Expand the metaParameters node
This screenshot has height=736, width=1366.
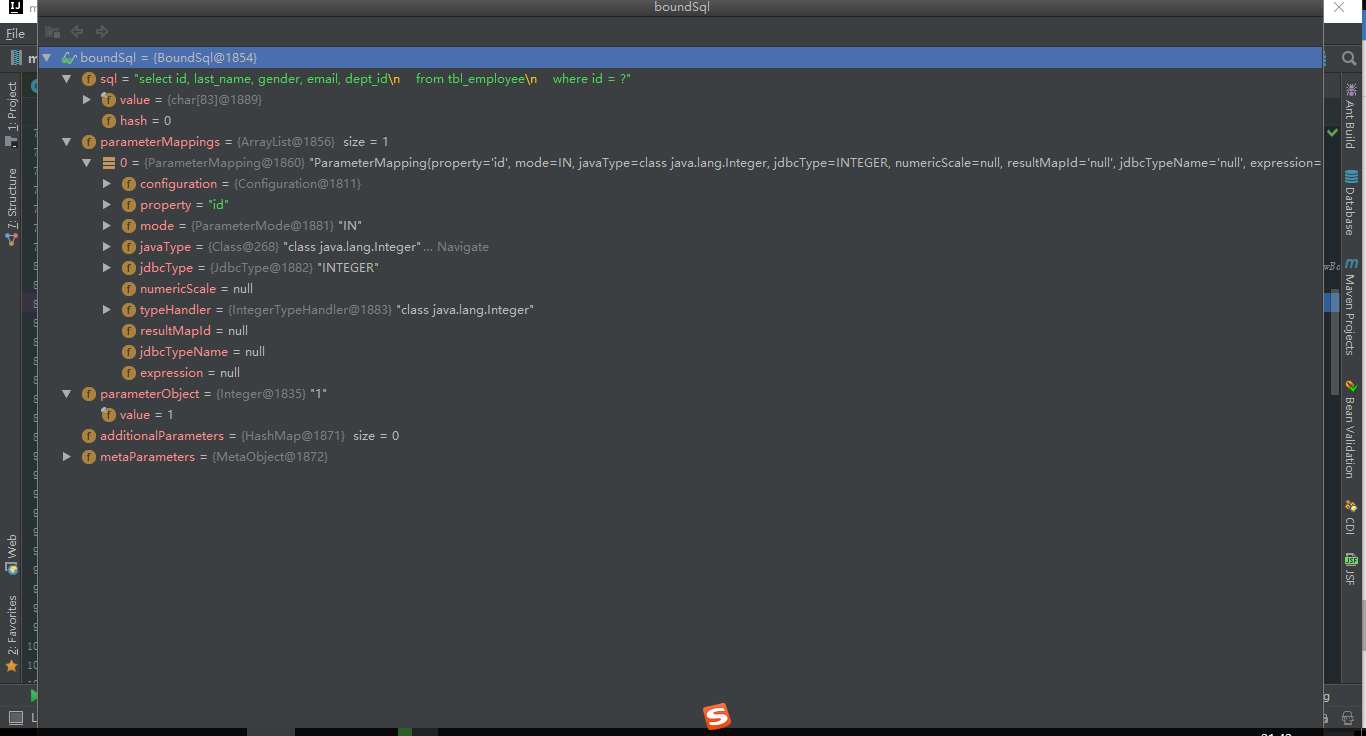pyautogui.click(x=67, y=456)
